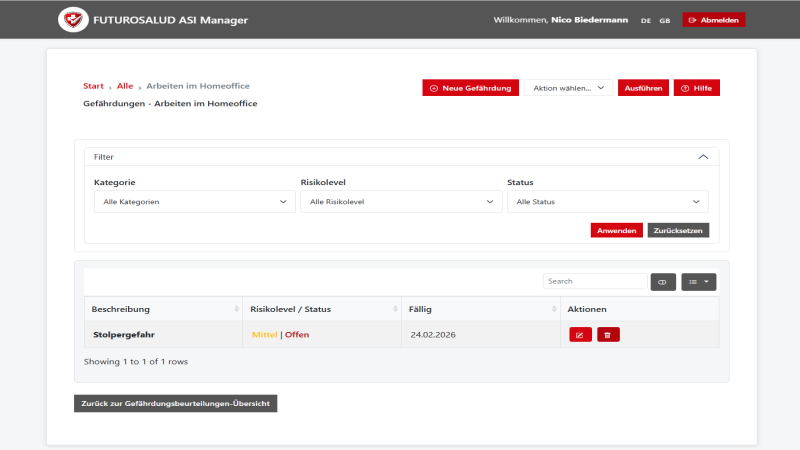This screenshot has height=450, width=800.
Task: Click the Offen status text
Action: pyautogui.click(x=297, y=335)
